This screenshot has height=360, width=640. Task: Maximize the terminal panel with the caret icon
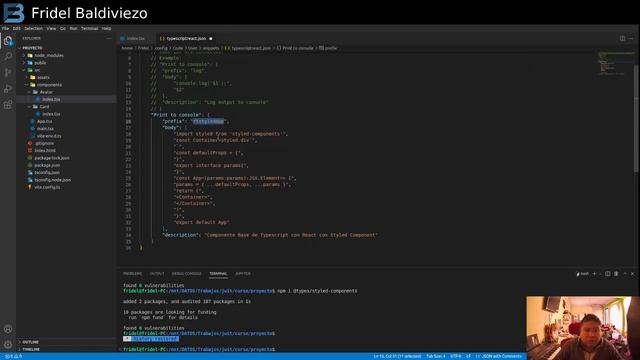tap(624, 274)
